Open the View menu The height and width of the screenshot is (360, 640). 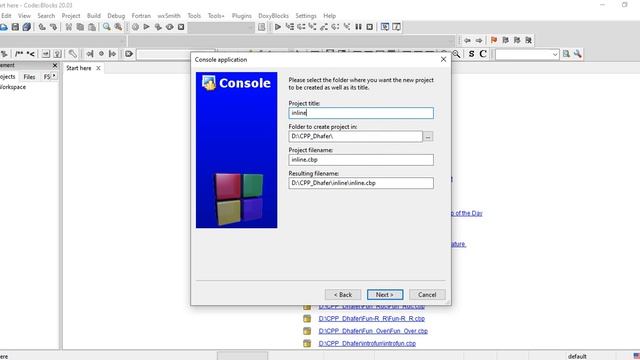pyautogui.click(x=24, y=16)
